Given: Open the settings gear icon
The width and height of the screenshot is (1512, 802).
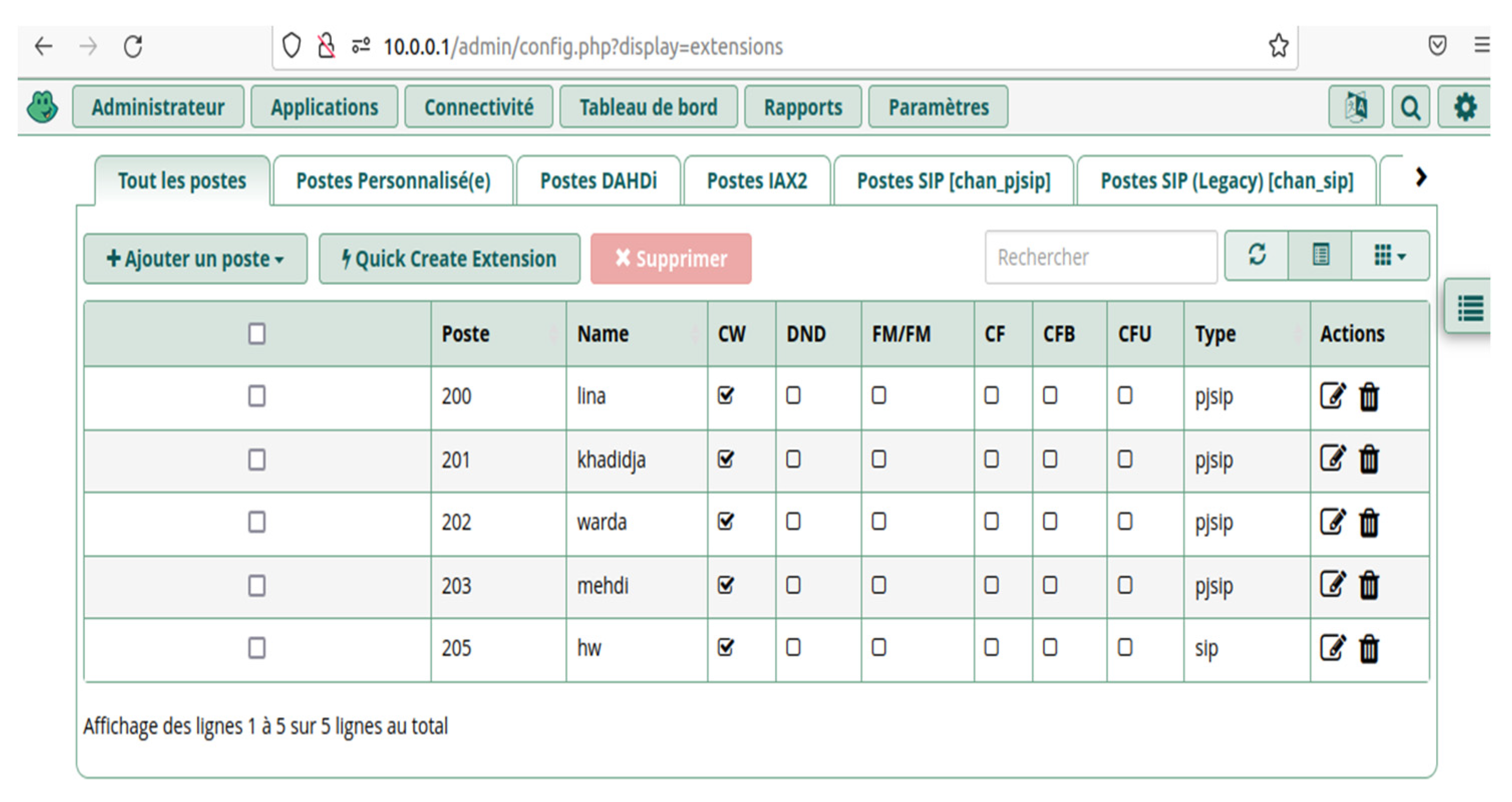Looking at the screenshot, I should [x=1464, y=107].
